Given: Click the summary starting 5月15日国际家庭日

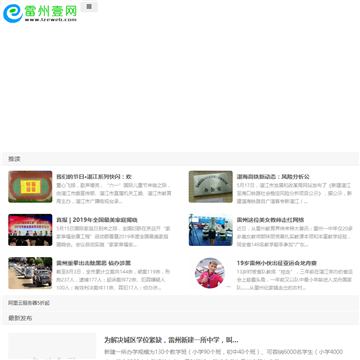Looking at the screenshot, I should point(114,237).
